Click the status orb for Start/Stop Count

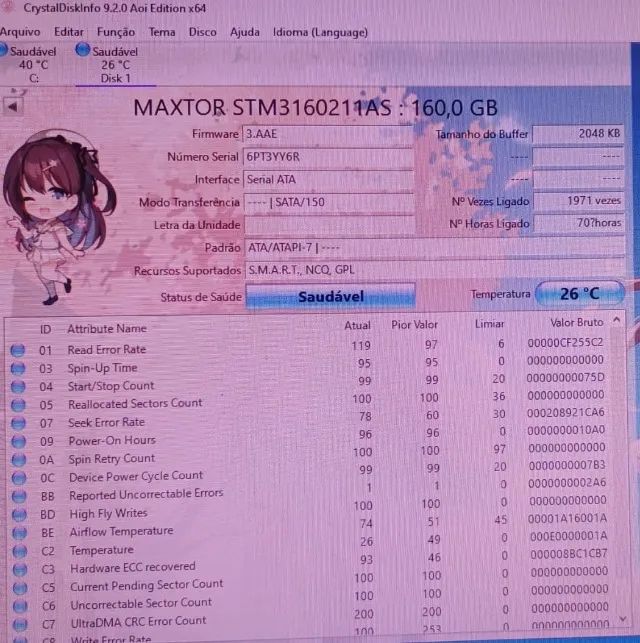[18, 387]
